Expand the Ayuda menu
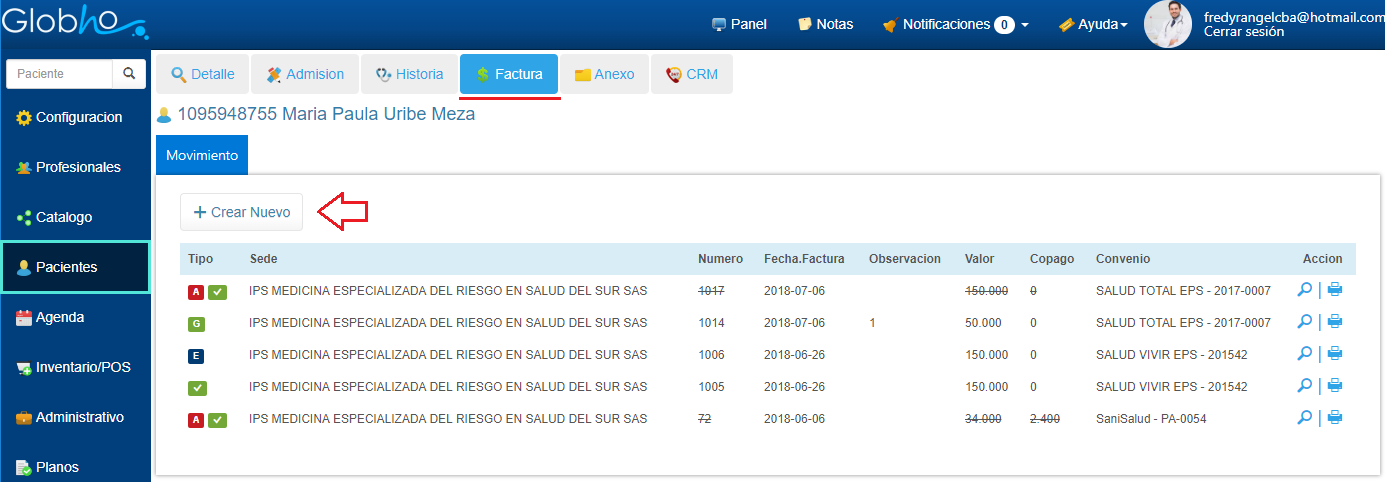The width and height of the screenshot is (1385, 482). (x=1092, y=24)
